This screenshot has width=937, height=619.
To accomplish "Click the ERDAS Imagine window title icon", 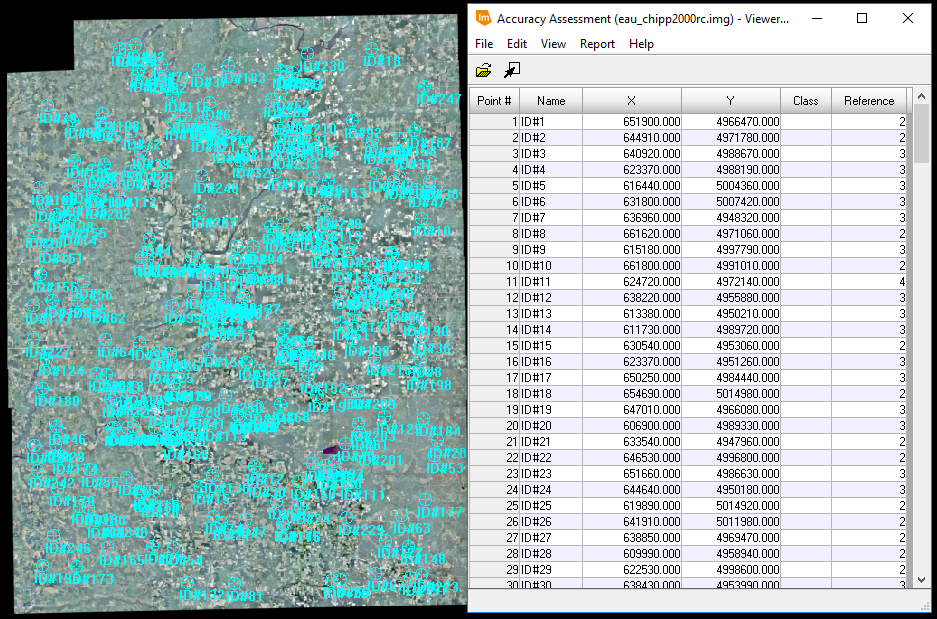I will pos(483,18).
